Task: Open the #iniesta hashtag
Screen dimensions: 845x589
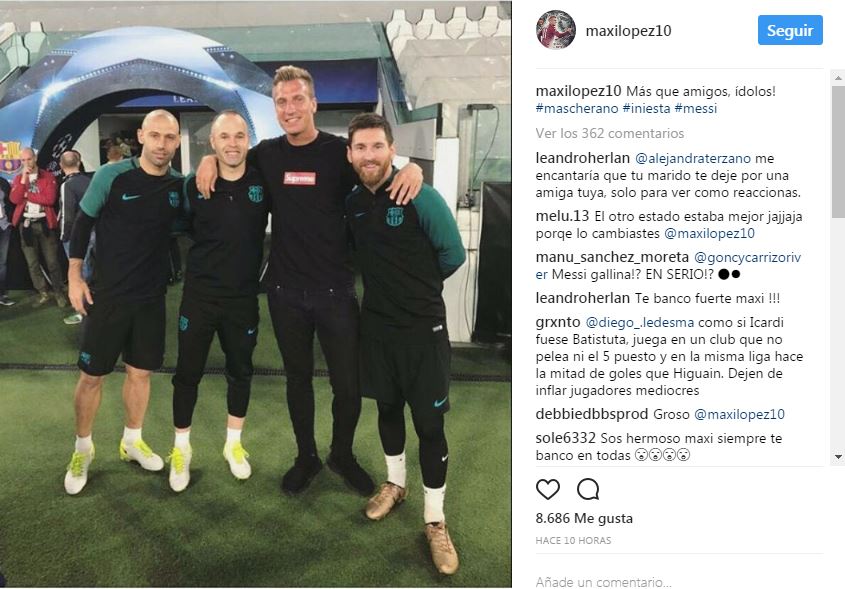Action: 646,108
